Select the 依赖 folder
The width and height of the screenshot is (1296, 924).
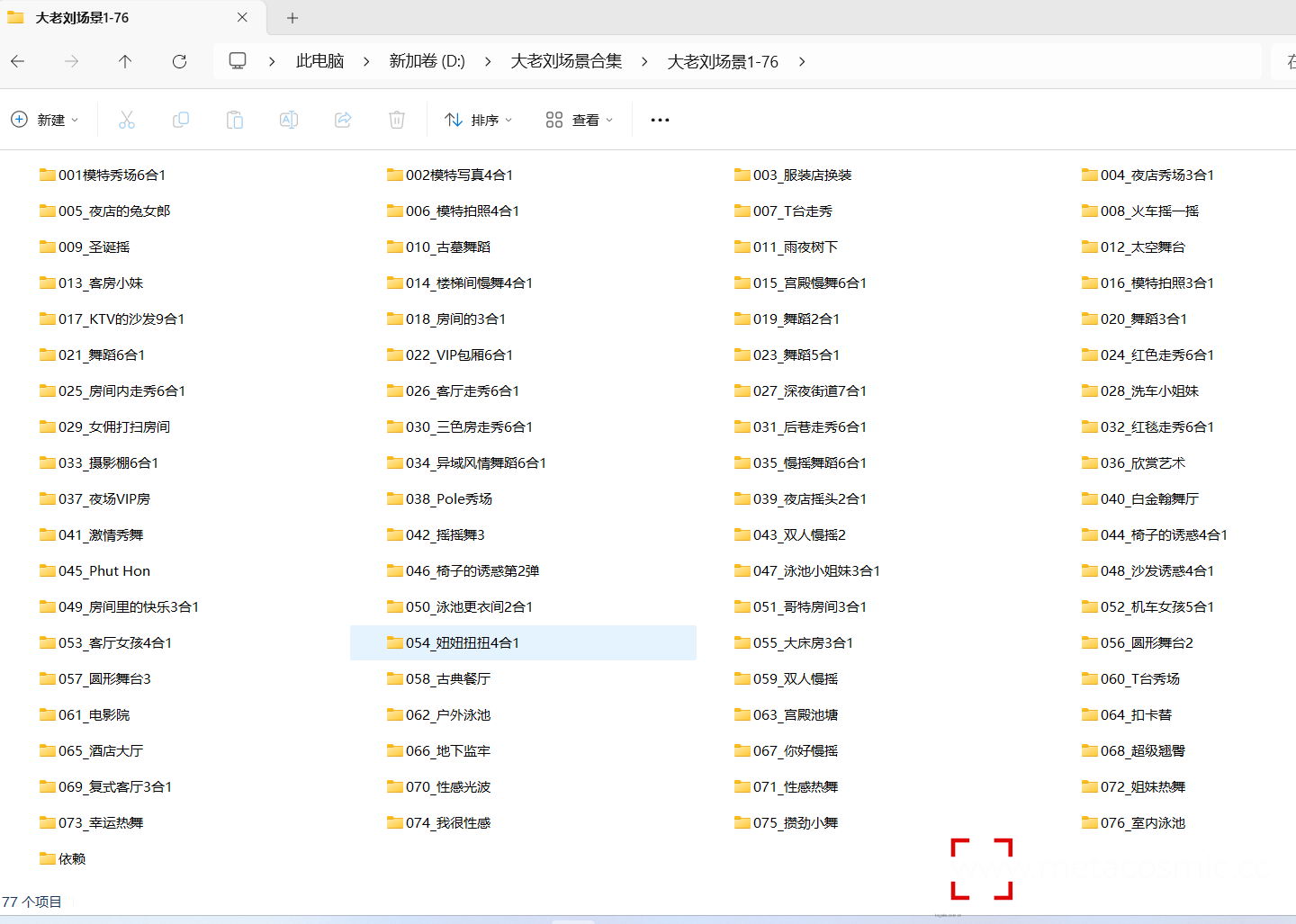71,858
